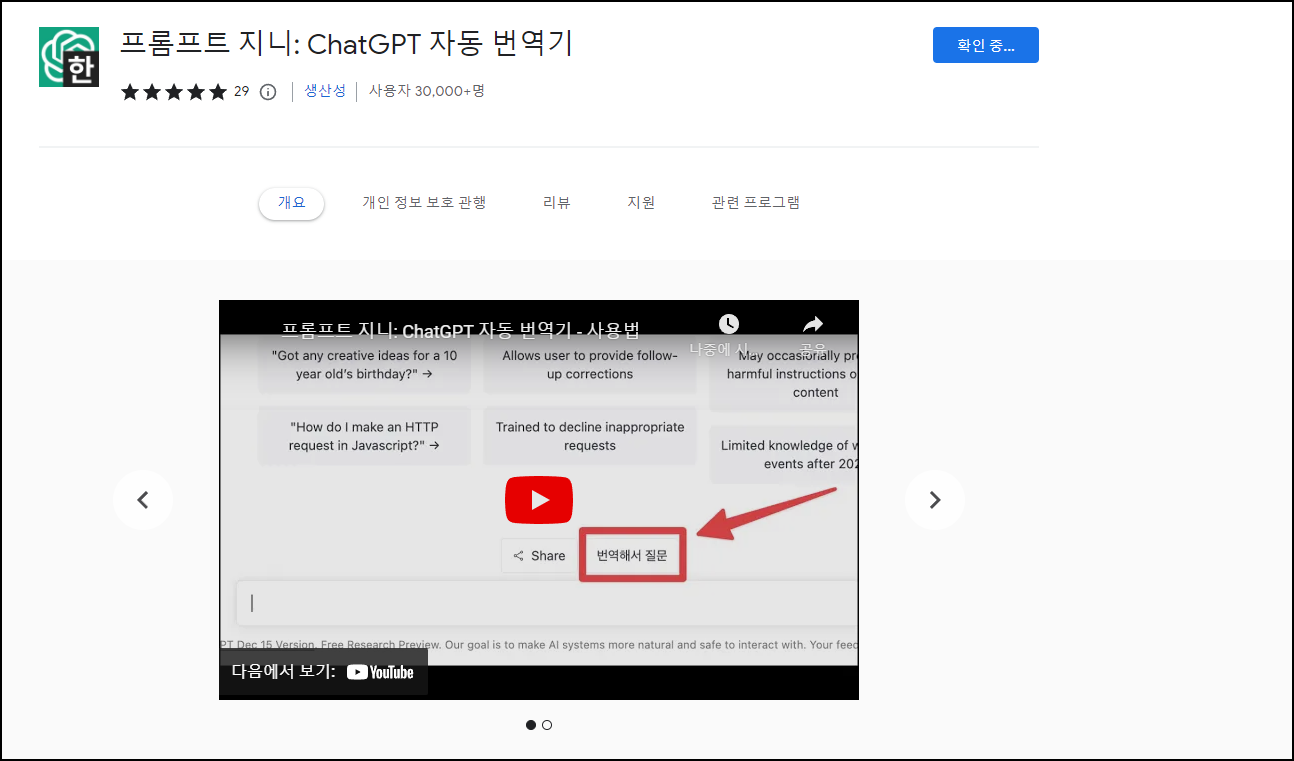Switch to the 지원 tab

[x=641, y=203]
